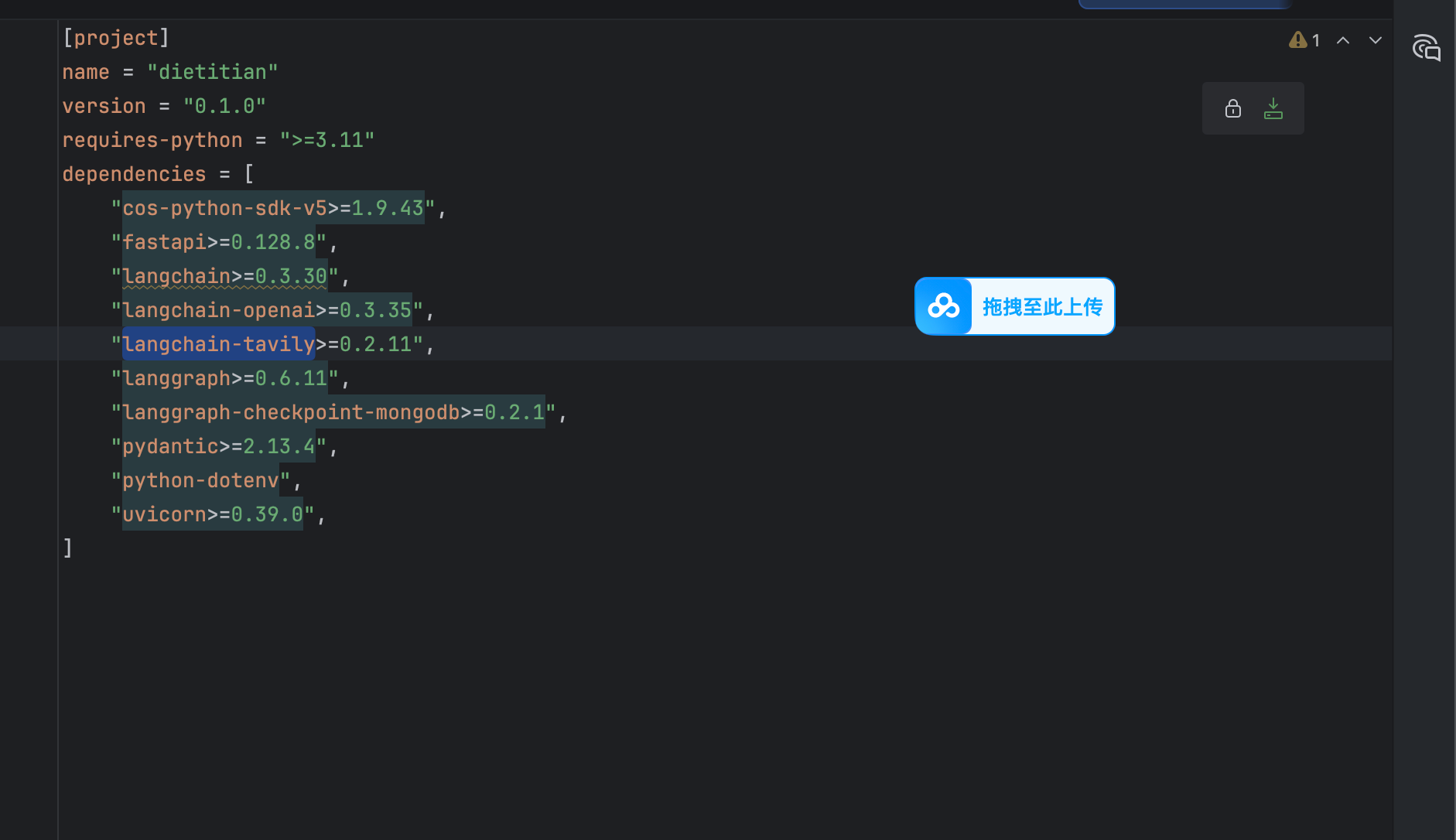The height and width of the screenshot is (840, 1456).
Task: Click the warning indicator icon
Action: (x=1297, y=40)
